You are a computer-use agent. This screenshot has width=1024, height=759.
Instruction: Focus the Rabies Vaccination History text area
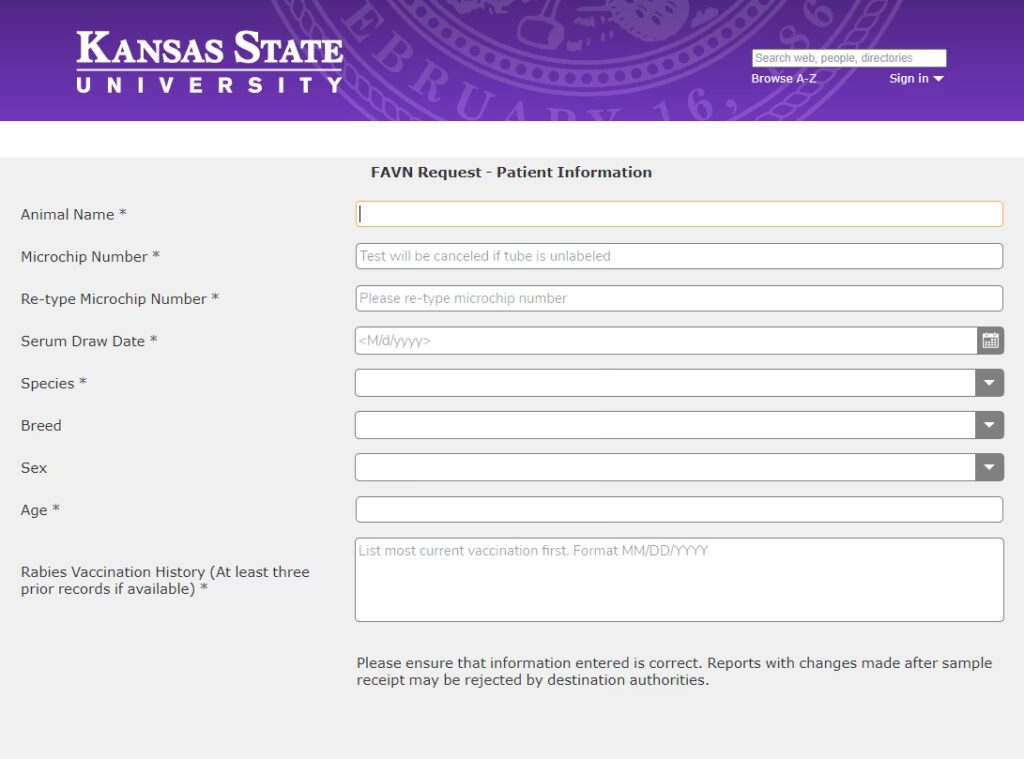pos(678,580)
